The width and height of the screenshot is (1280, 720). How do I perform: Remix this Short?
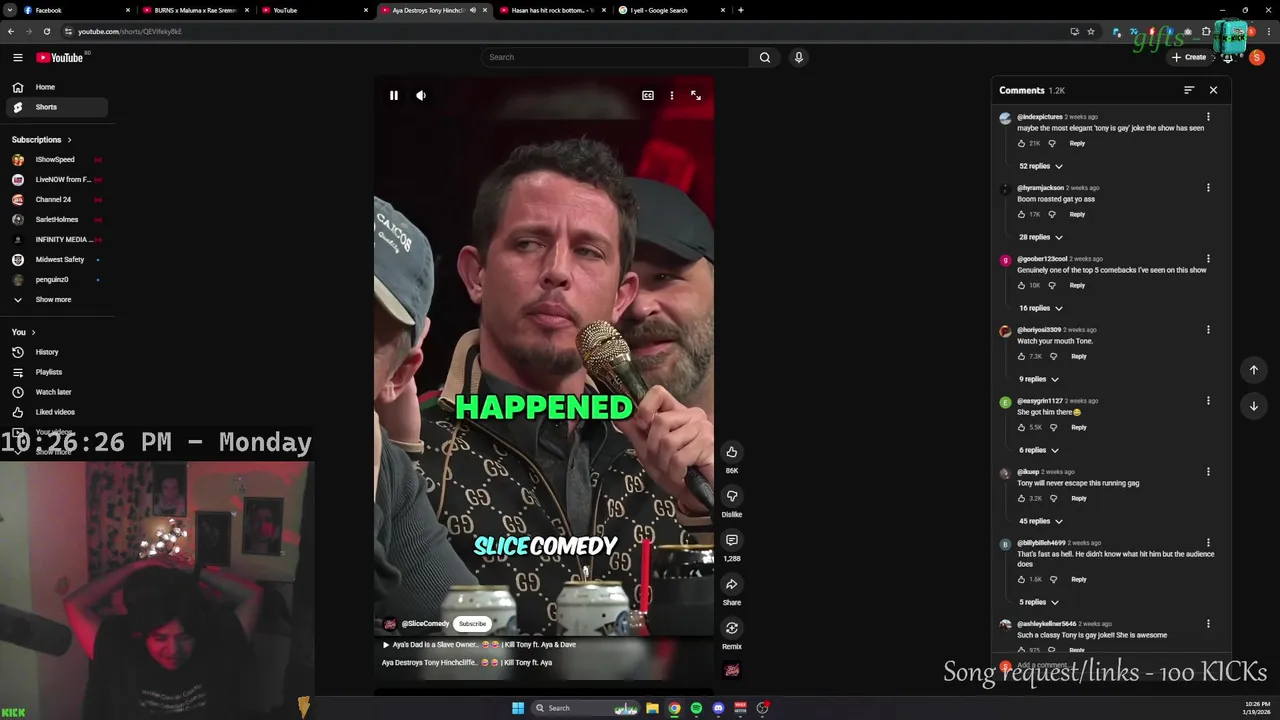coord(732,628)
